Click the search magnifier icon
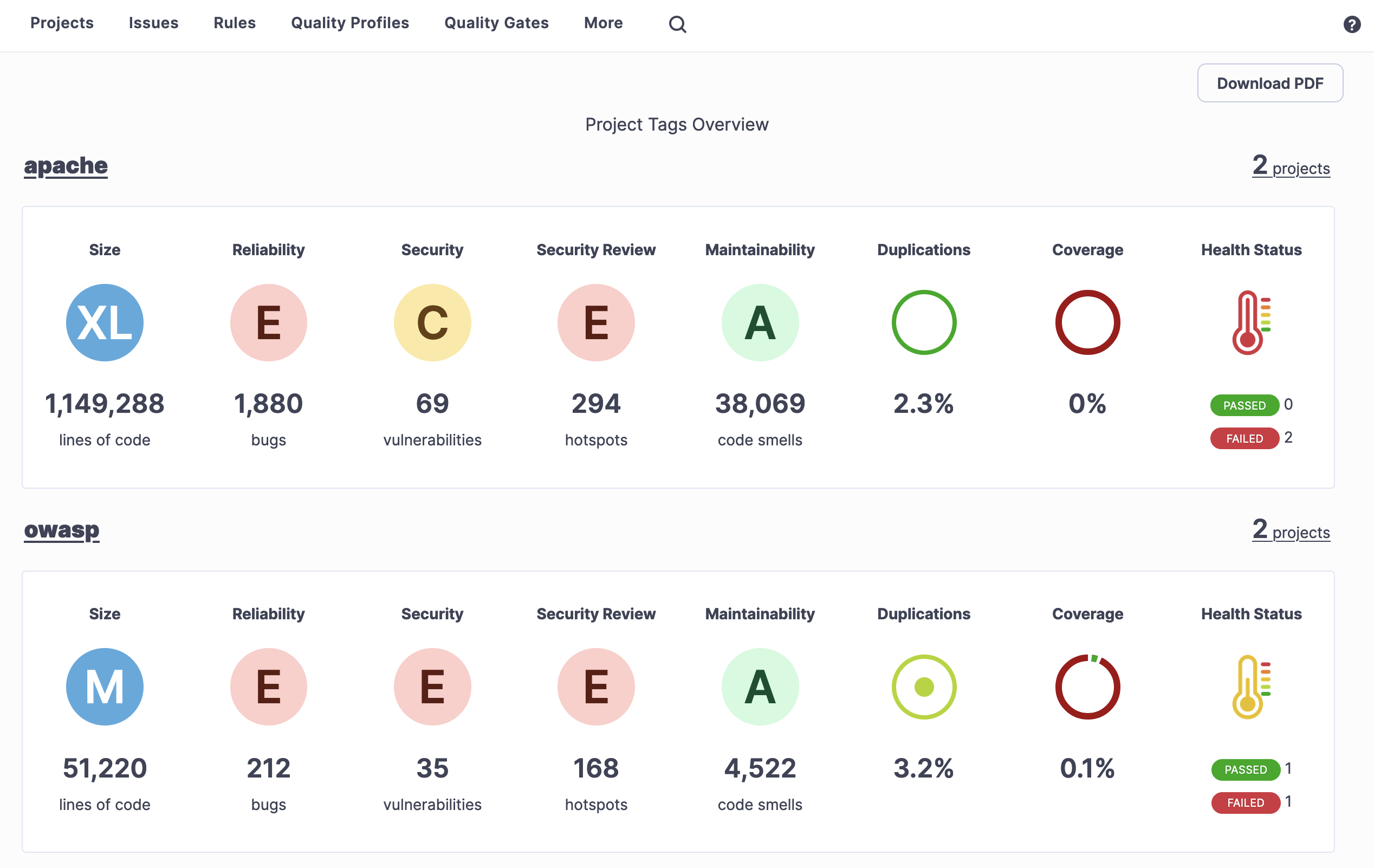 click(x=677, y=24)
